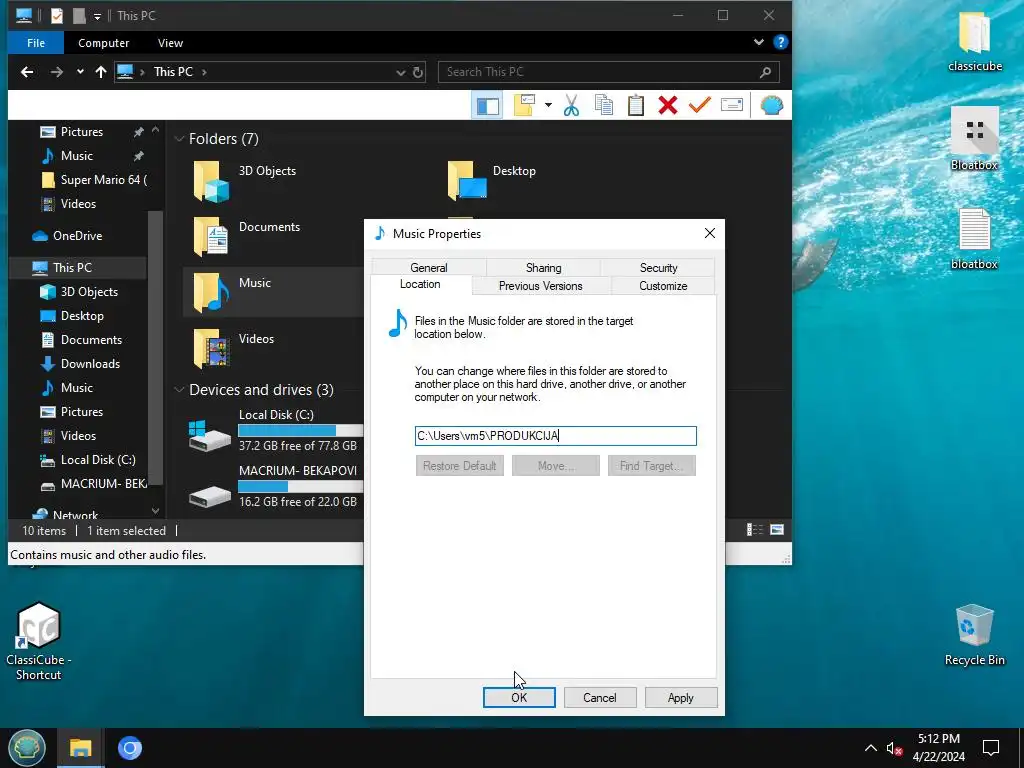Screen dimensions: 1024x768
Task: Select OneDrive in the navigation pane
Action: [77, 236]
